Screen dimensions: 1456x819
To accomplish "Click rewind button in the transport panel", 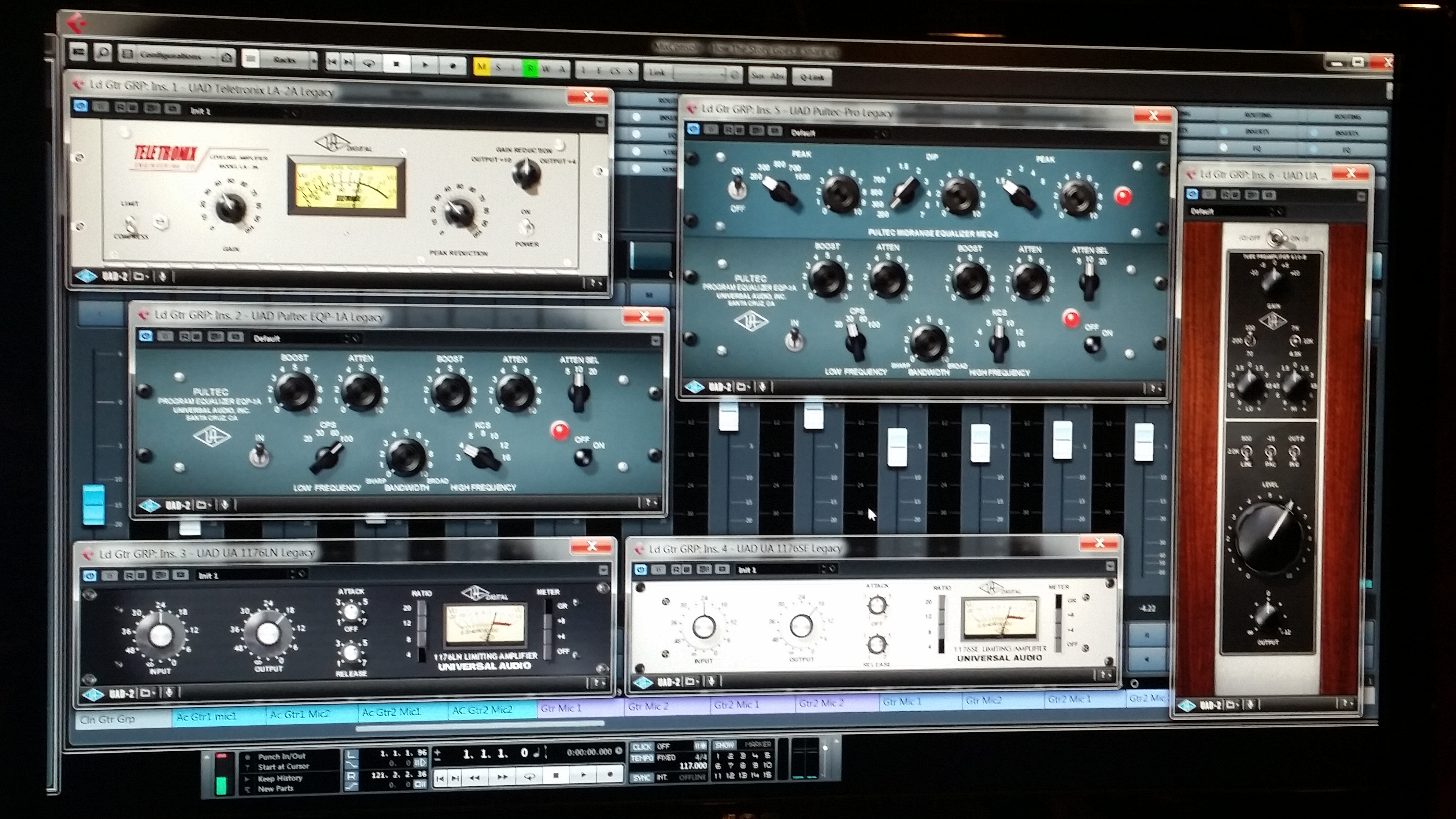I will point(475,777).
